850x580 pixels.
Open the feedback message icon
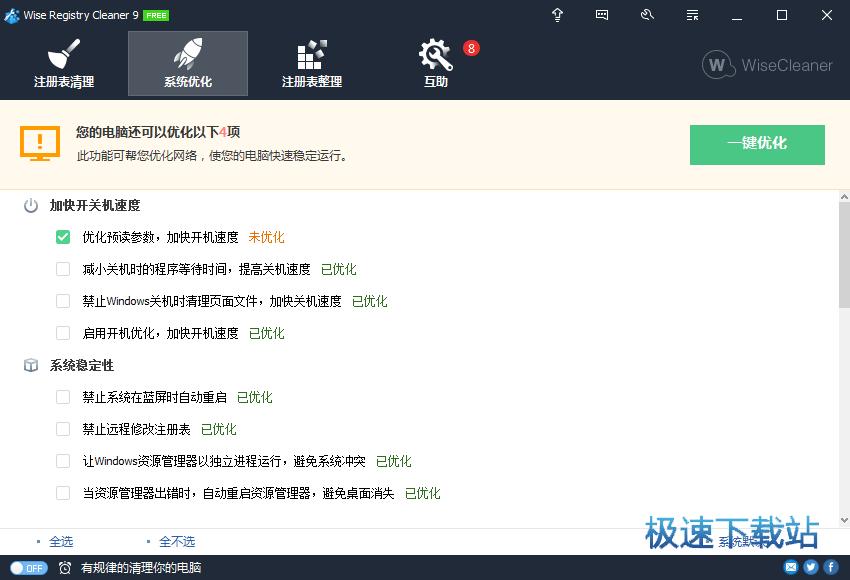602,15
